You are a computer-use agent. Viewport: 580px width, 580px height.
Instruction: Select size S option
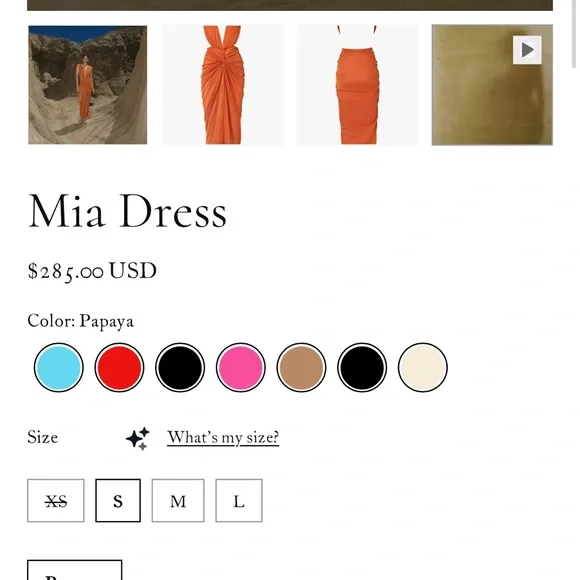[x=118, y=500]
